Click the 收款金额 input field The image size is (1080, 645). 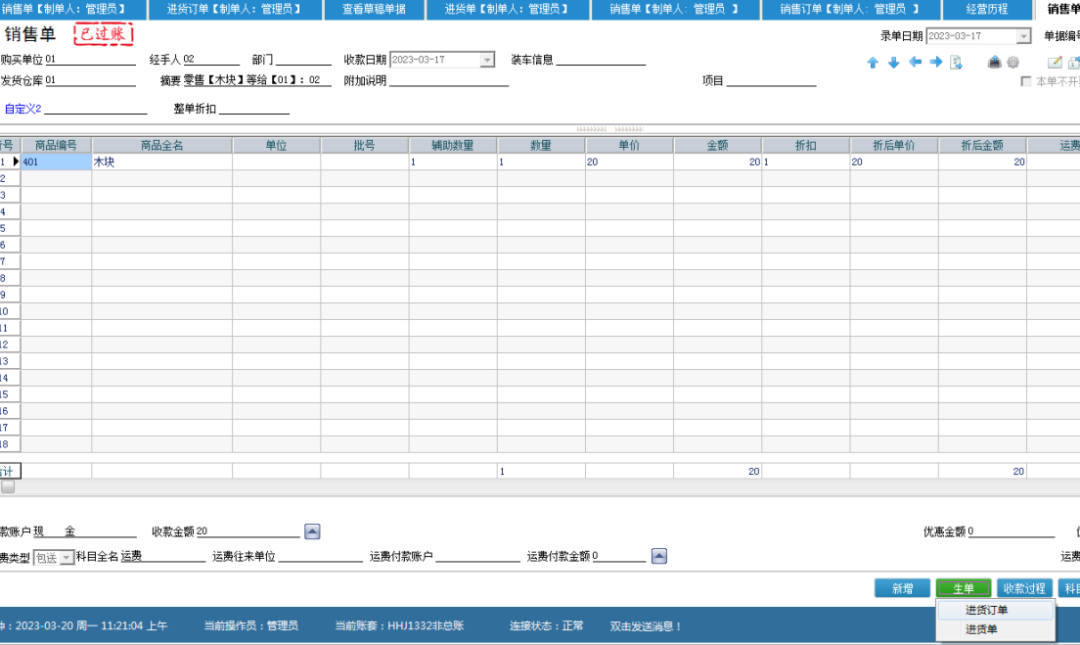248,531
